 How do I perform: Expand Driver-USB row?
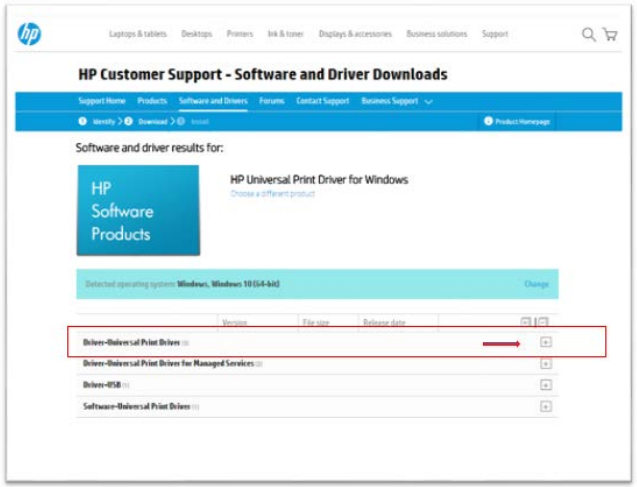546,385
